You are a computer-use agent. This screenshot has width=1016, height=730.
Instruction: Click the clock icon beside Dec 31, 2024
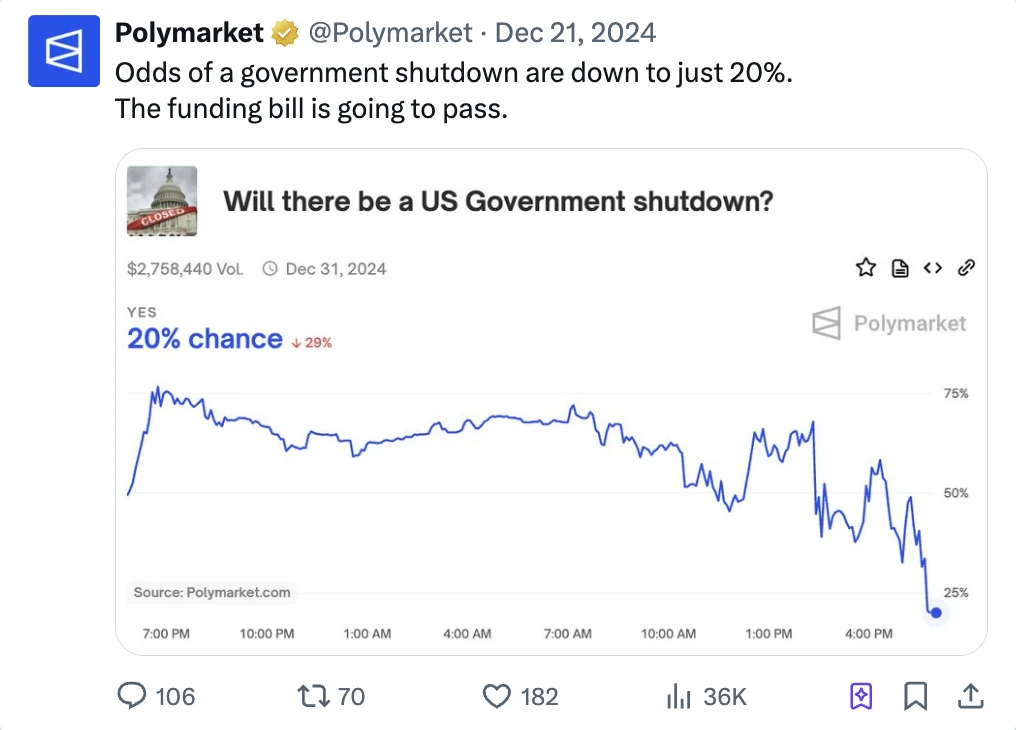click(270, 269)
